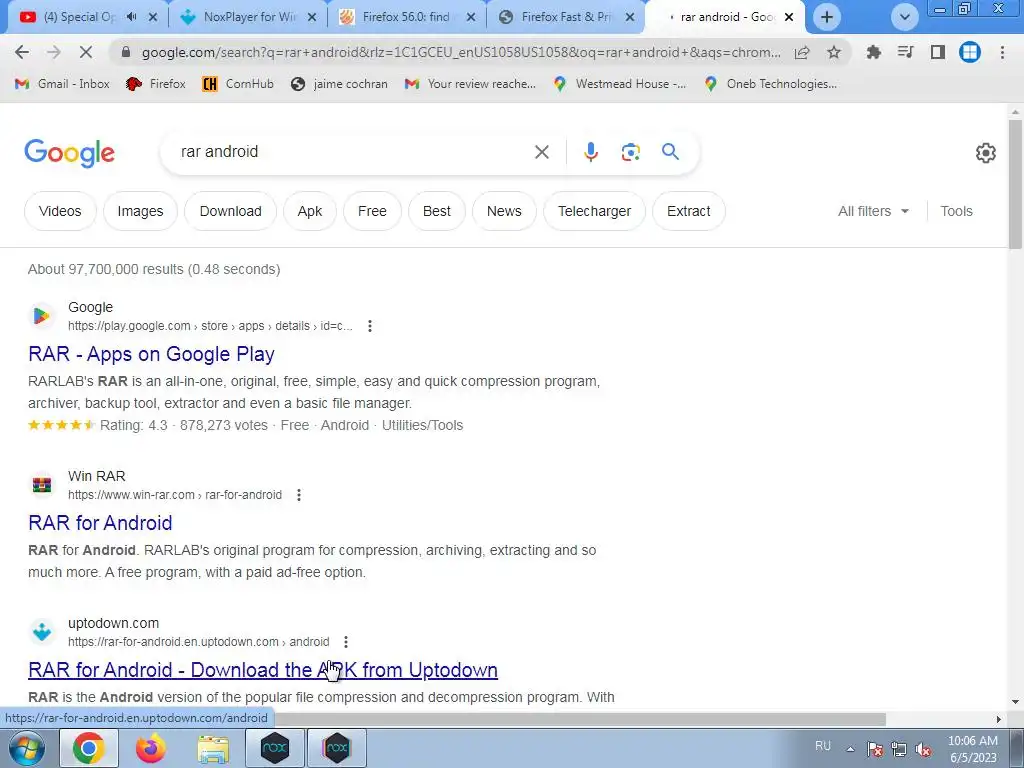
Task: Switch to the Firefox 56.0 tab
Action: [x=405, y=17]
